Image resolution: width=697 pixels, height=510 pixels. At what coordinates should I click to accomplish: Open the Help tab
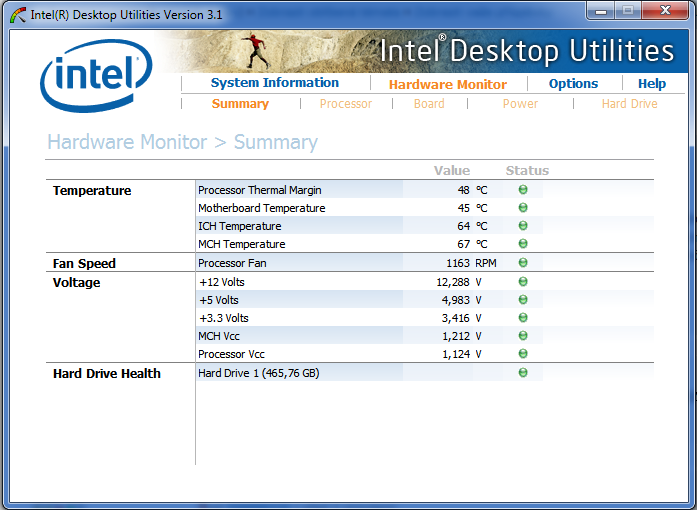coord(652,84)
